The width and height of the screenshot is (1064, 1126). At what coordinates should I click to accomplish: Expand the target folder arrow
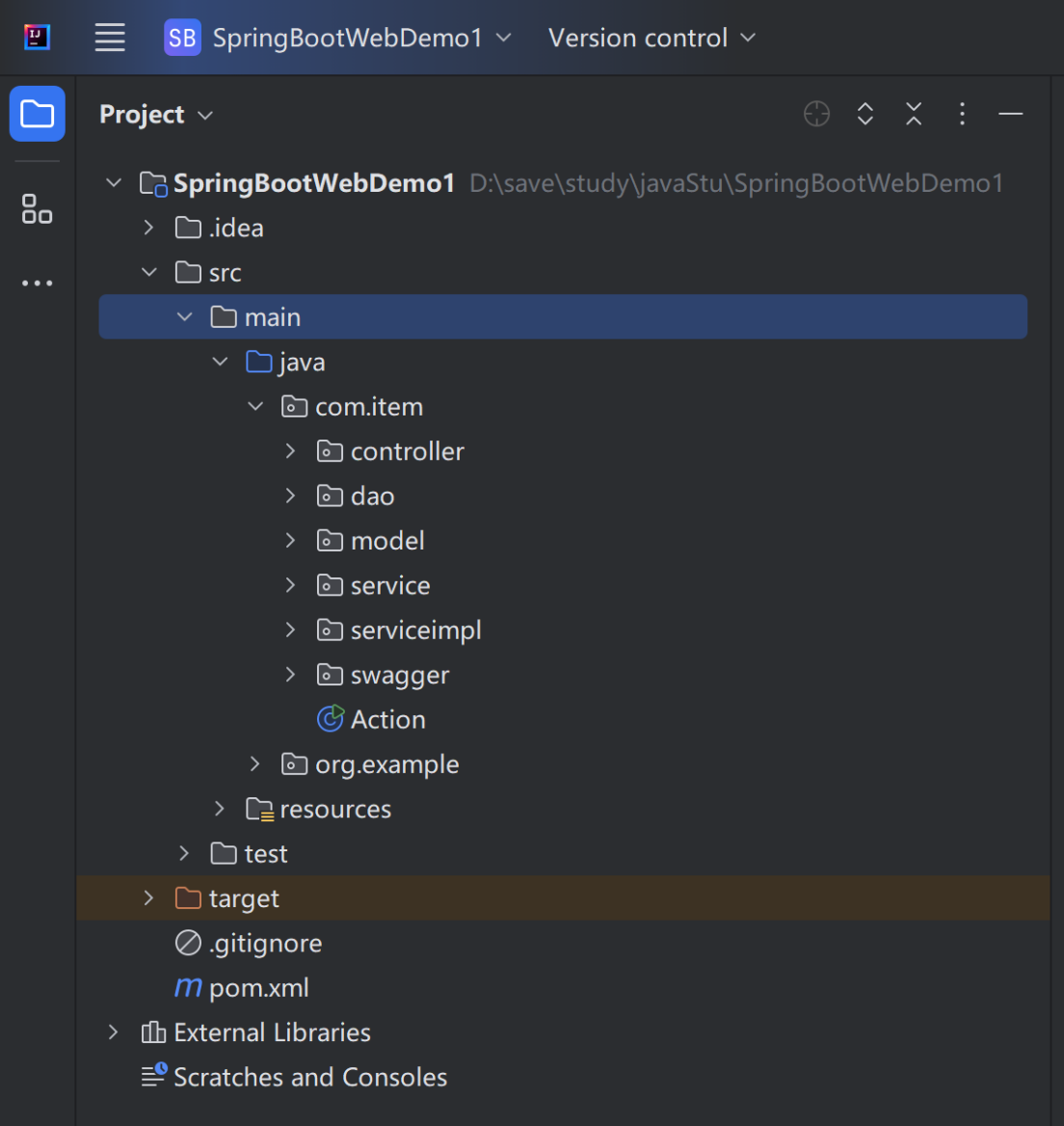pyautogui.click(x=148, y=898)
